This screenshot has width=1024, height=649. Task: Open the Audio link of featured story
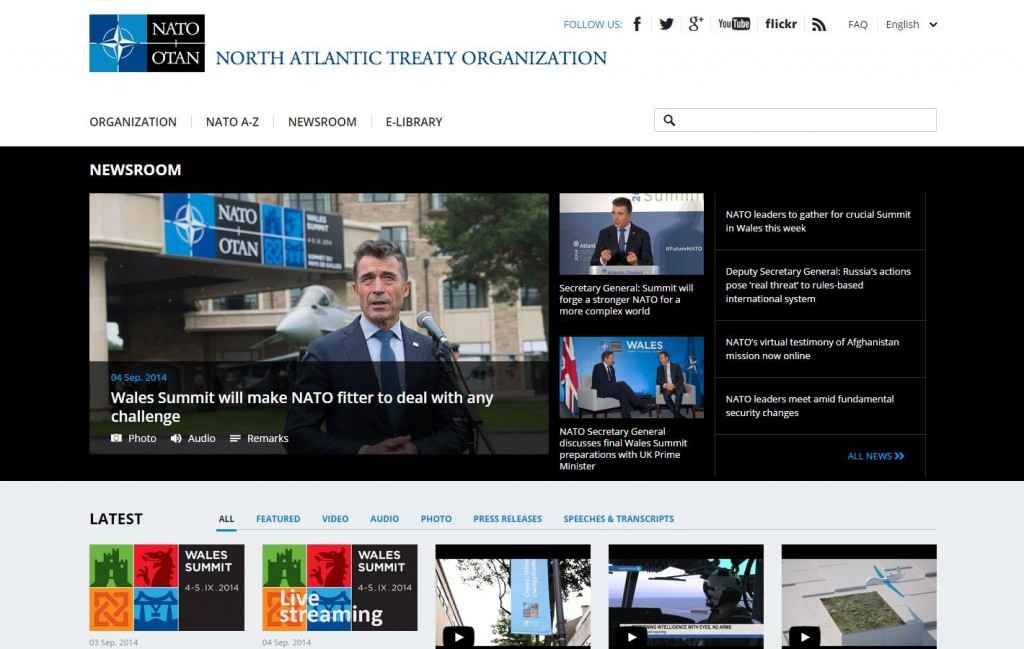202,438
